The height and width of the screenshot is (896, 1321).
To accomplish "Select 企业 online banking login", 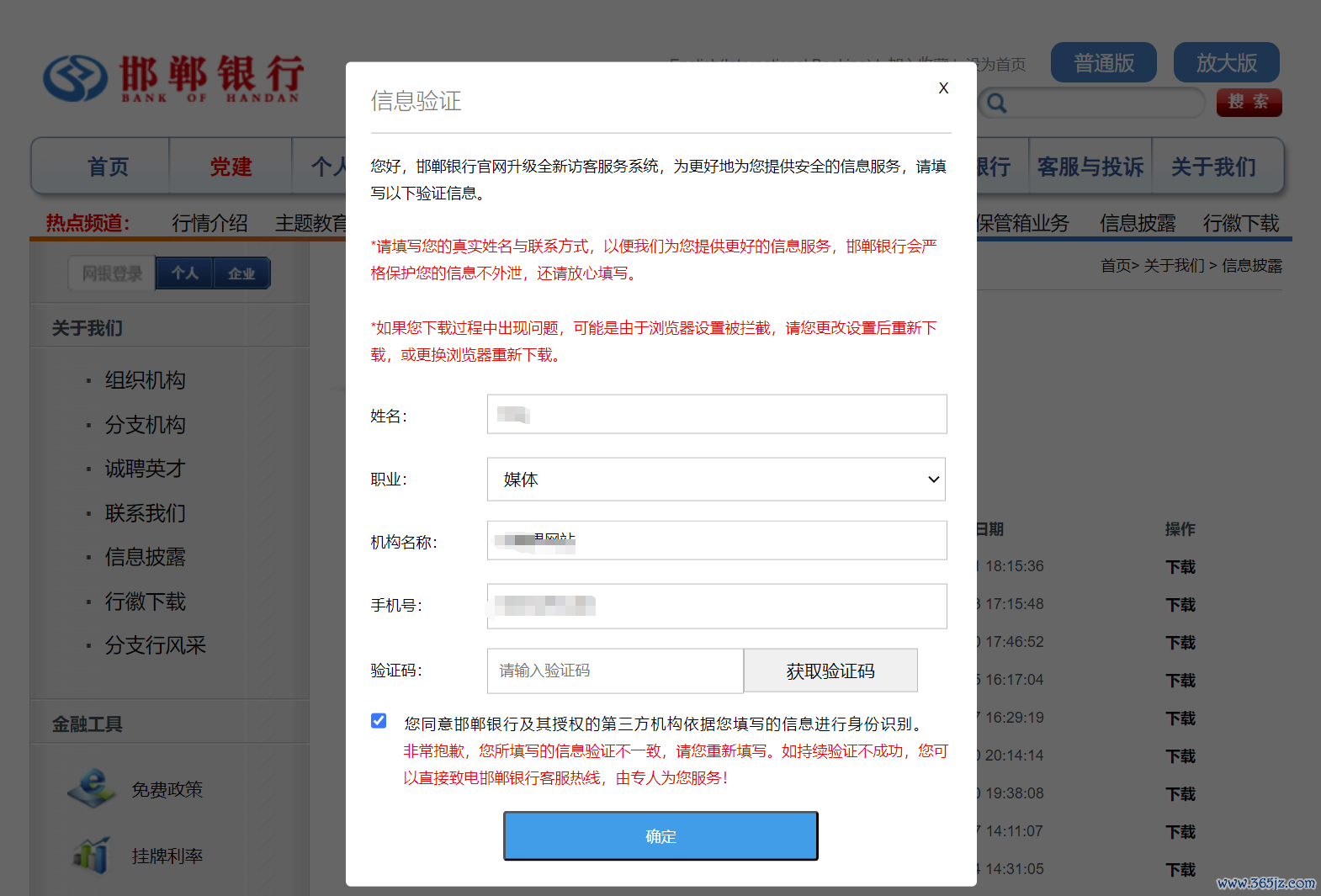I will [x=241, y=273].
